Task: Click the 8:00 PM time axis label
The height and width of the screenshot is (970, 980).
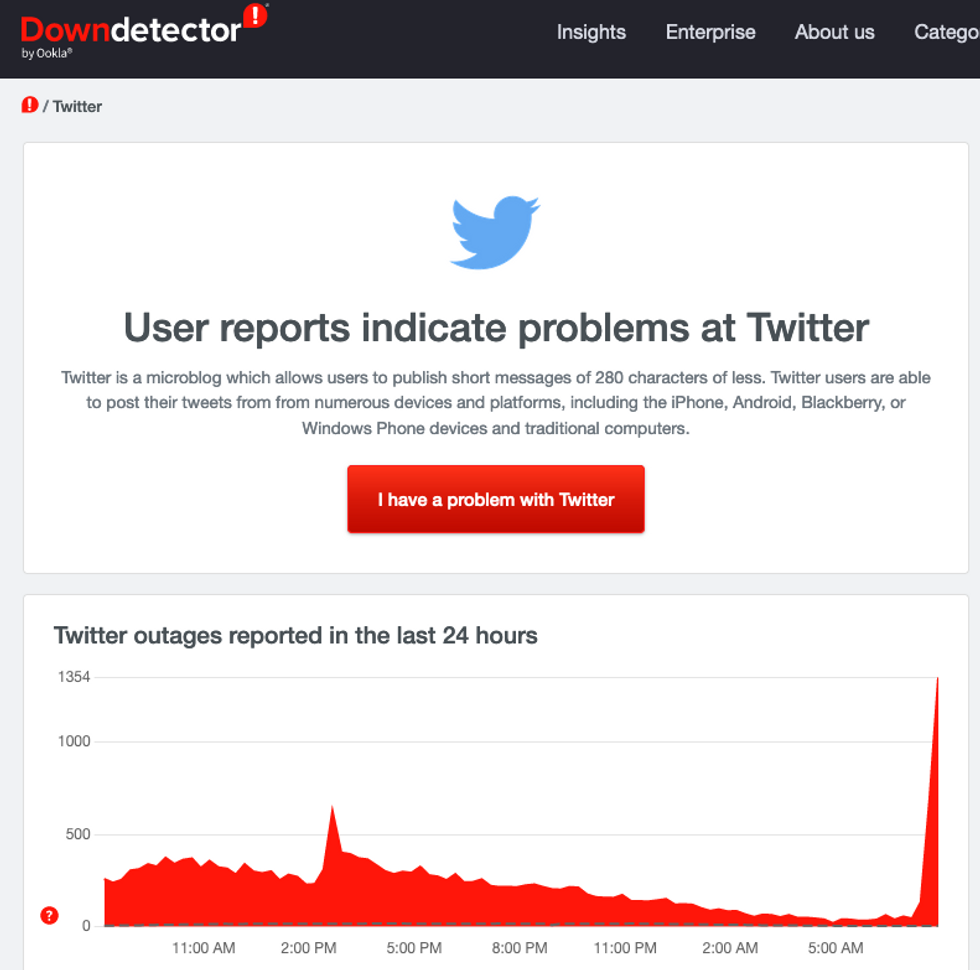Action: pos(519,948)
